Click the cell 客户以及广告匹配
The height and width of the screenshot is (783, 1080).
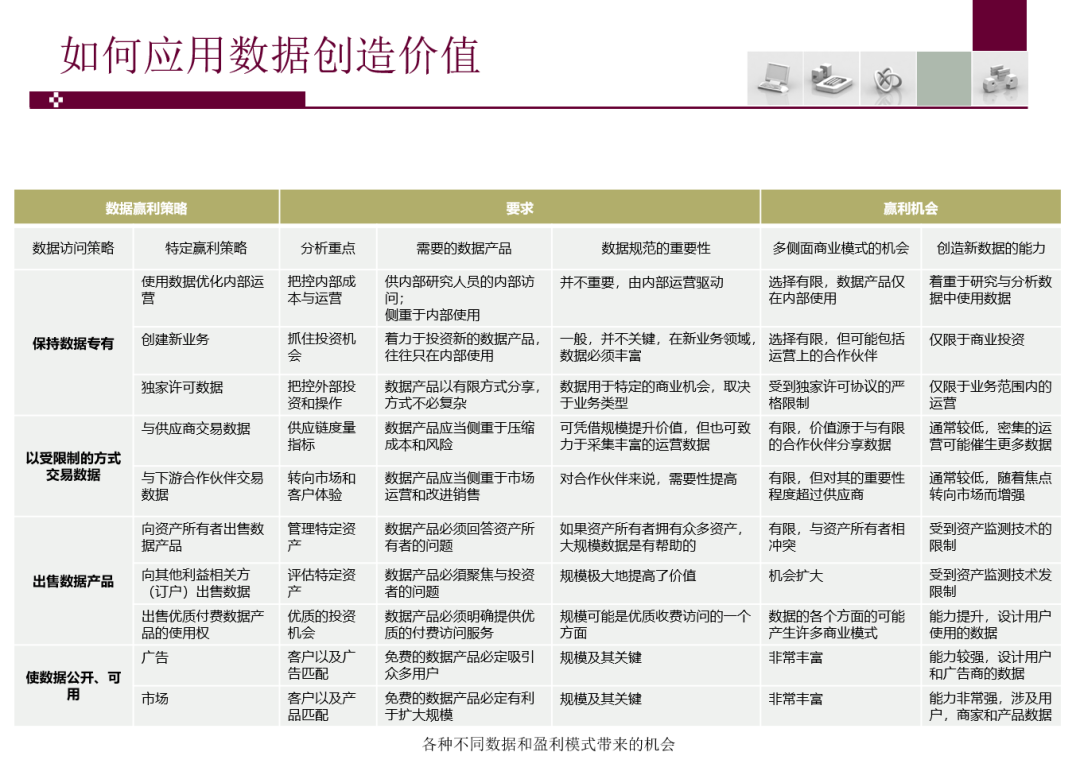328,665
